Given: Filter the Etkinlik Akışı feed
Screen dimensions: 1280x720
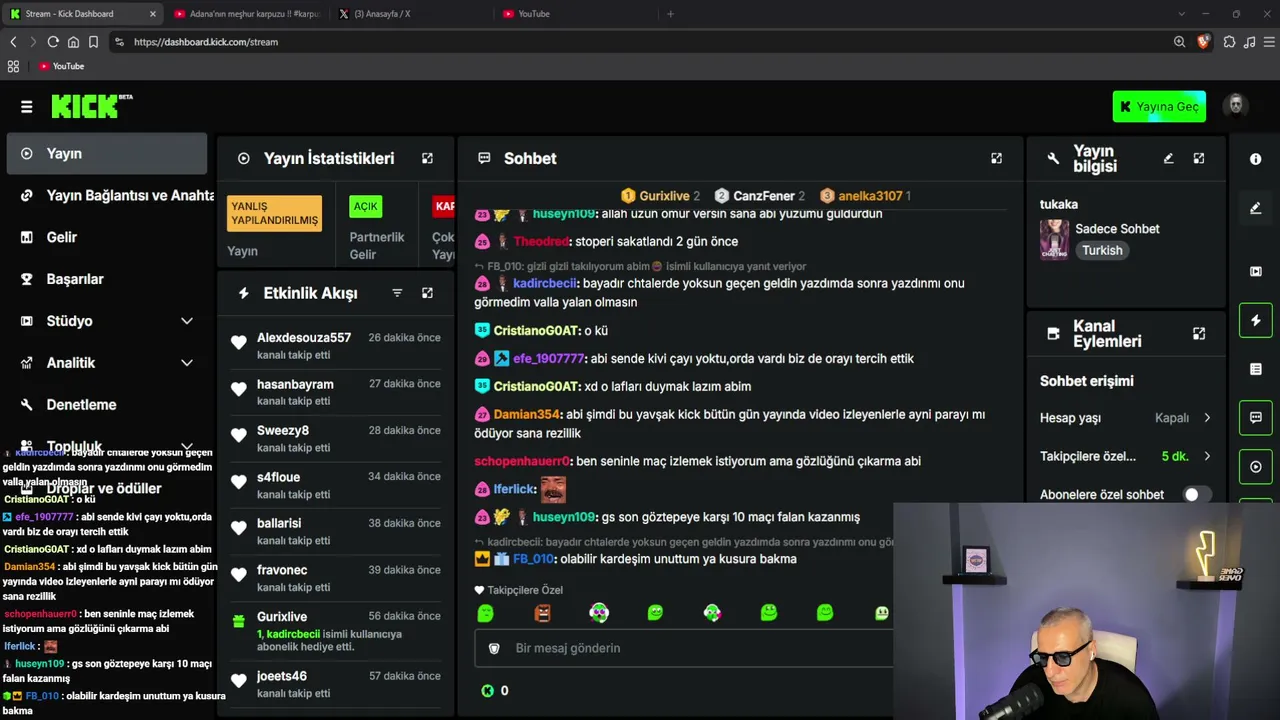Looking at the screenshot, I should (397, 293).
